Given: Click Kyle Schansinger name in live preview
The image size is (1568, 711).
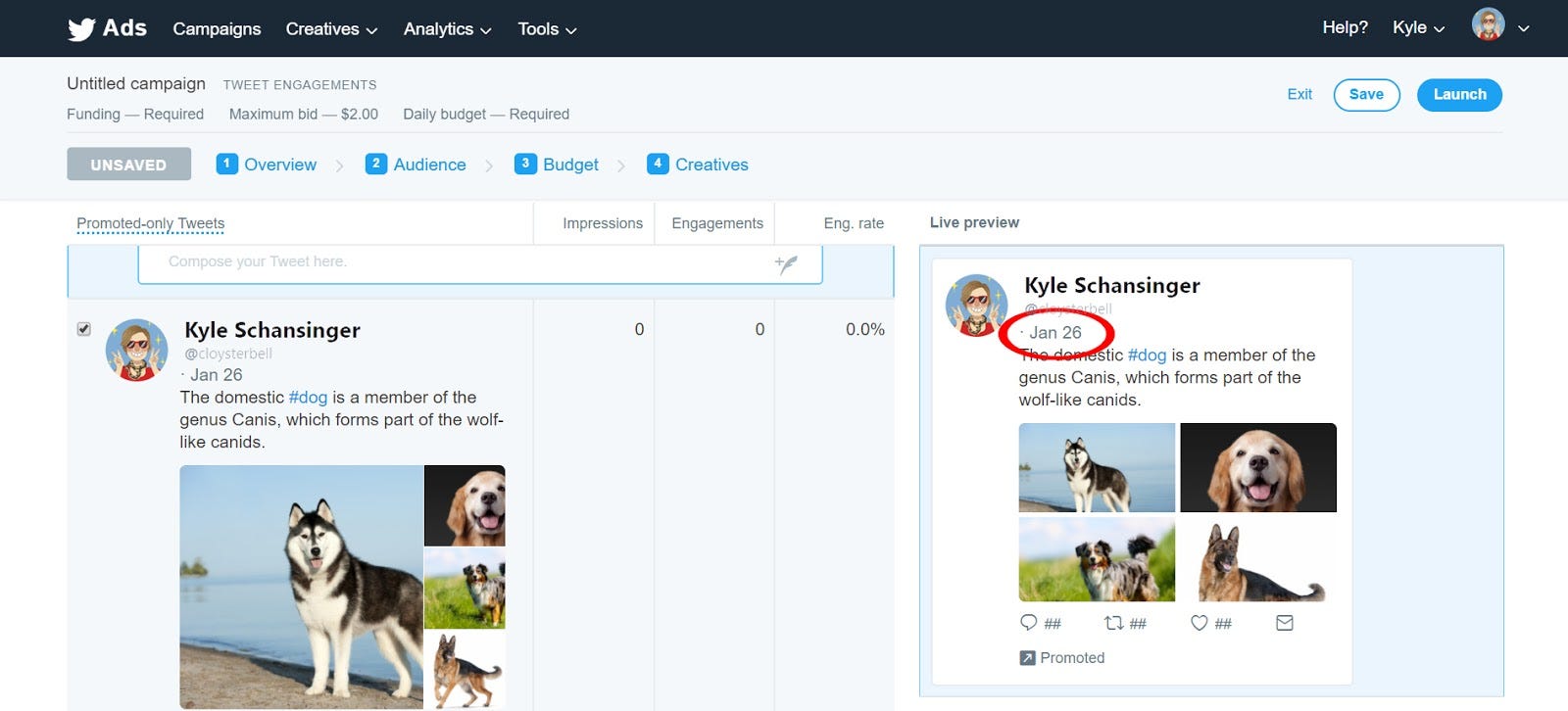Looking at the screenshot, I should [1112, 285].
